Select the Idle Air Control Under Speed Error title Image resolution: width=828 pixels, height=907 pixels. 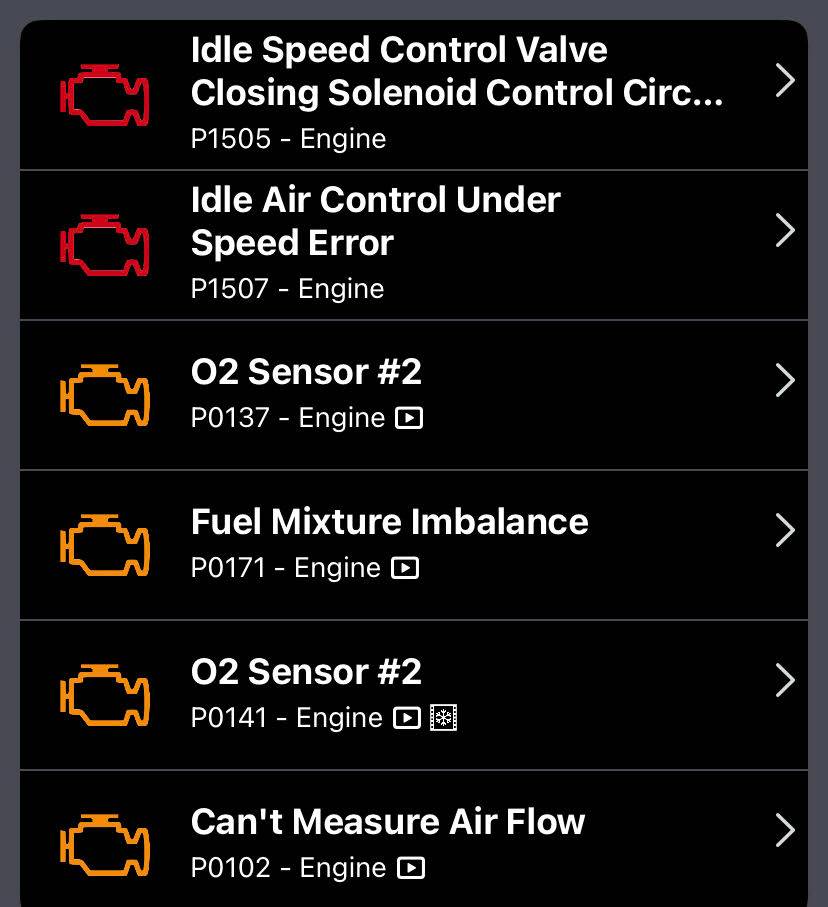click(375, 221)
